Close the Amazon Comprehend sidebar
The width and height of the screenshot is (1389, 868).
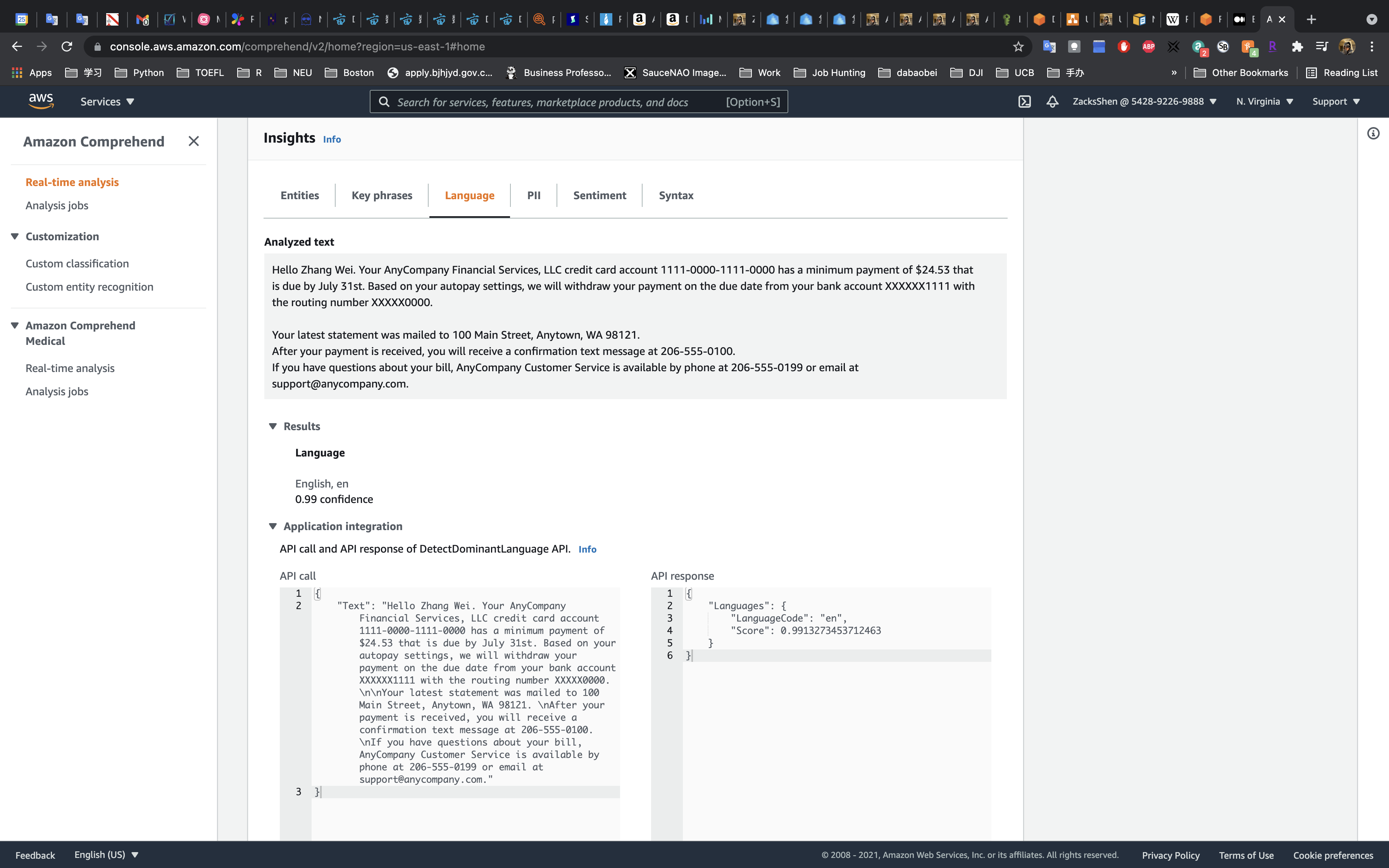[193, 141]
